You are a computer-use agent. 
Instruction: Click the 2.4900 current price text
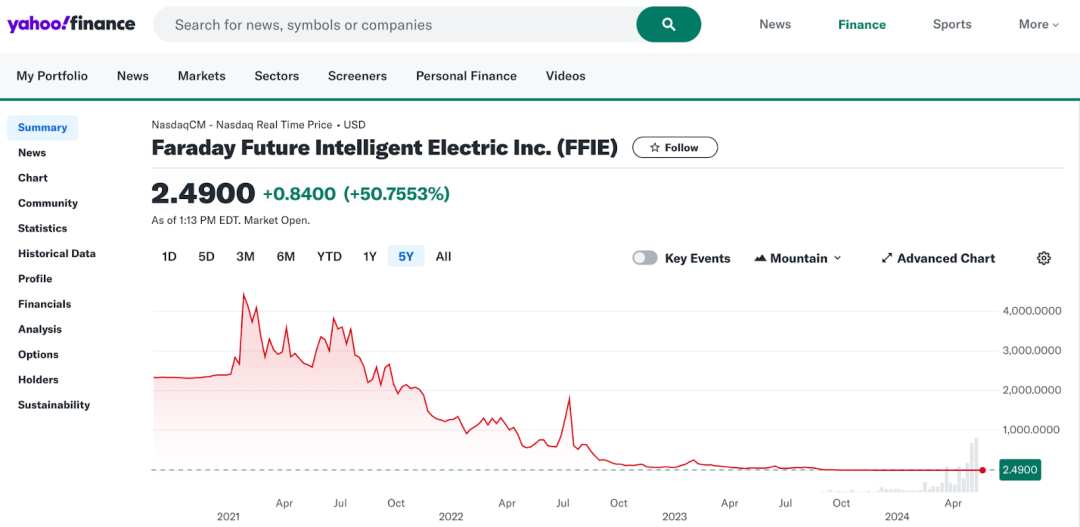(x=203, y=194)
